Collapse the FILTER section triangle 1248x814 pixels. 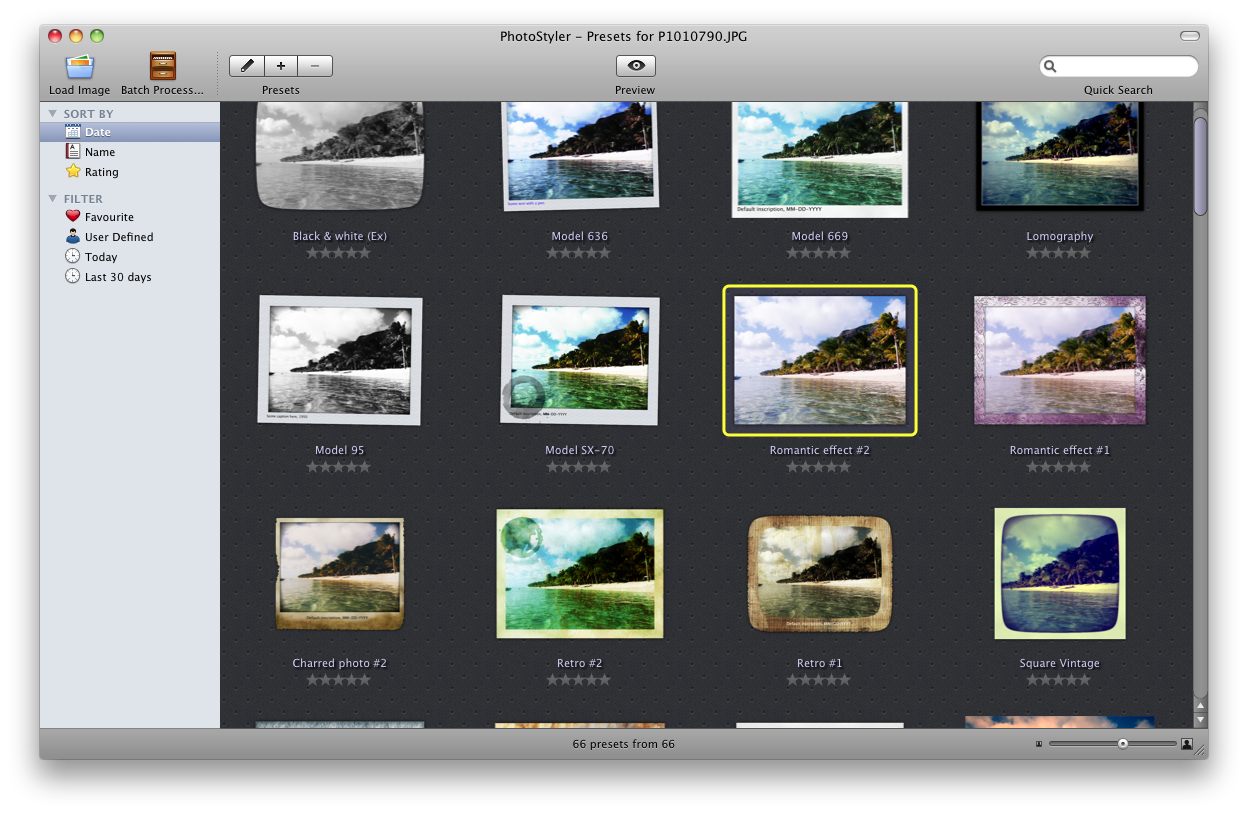[53, 199]
